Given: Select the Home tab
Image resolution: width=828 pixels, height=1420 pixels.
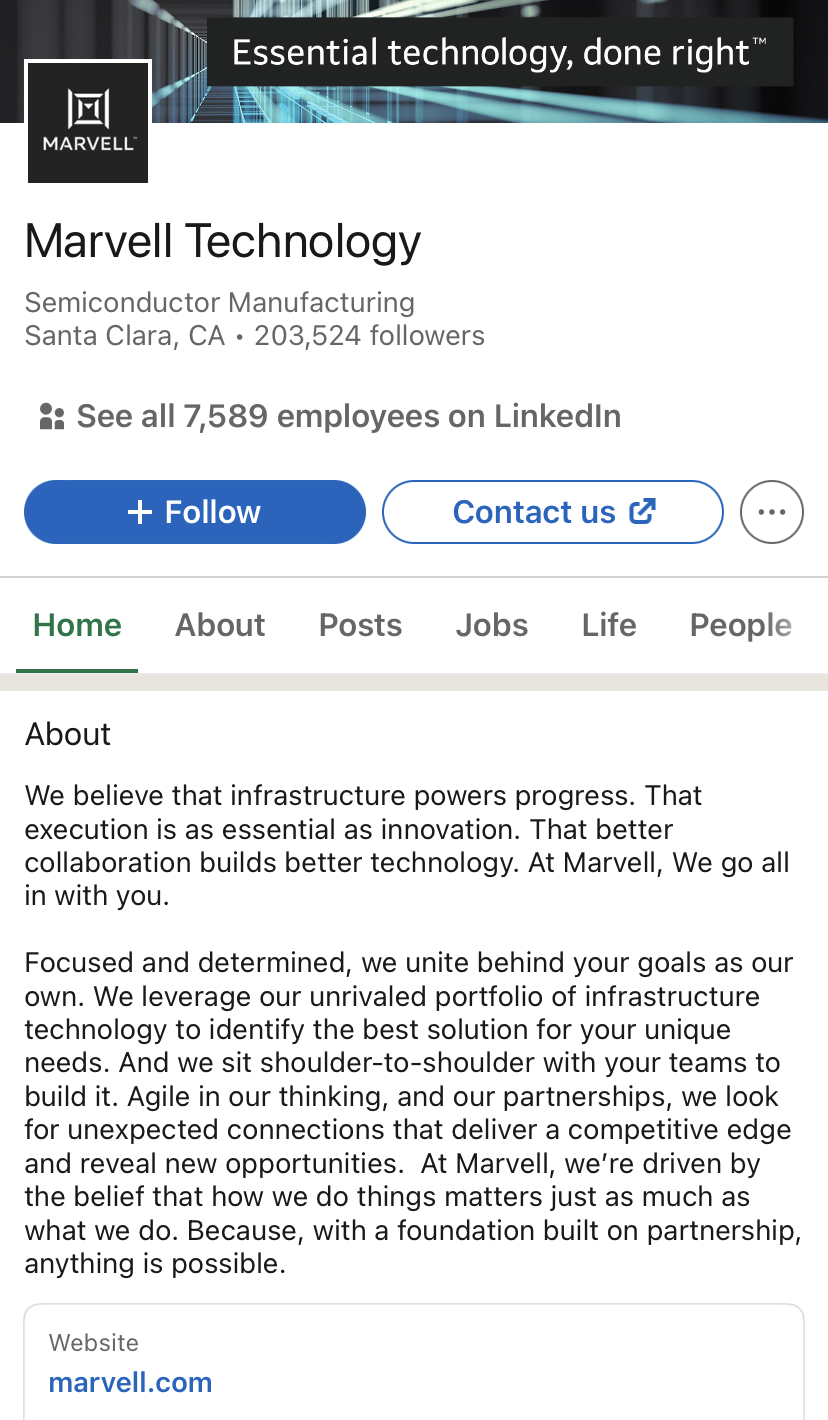Looking at the screenshot, I should (77, 625).
